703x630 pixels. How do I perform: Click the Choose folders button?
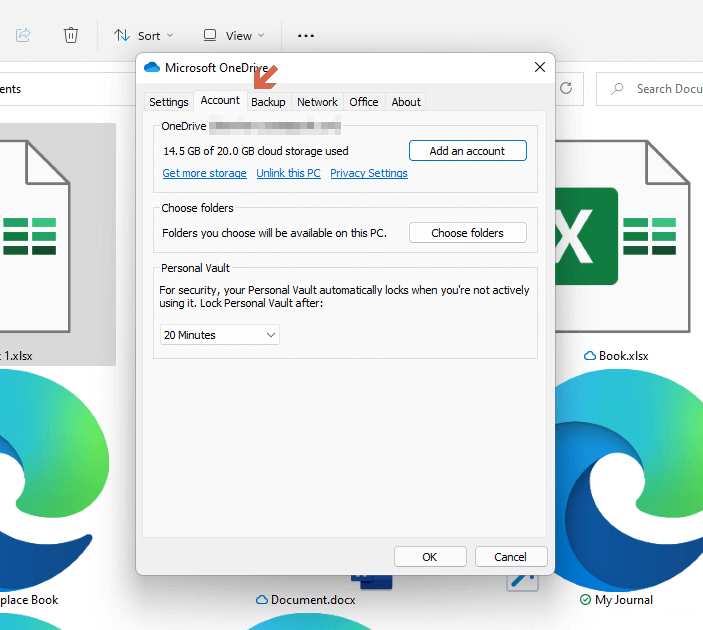pyautogui.click(x=468, y=233)
